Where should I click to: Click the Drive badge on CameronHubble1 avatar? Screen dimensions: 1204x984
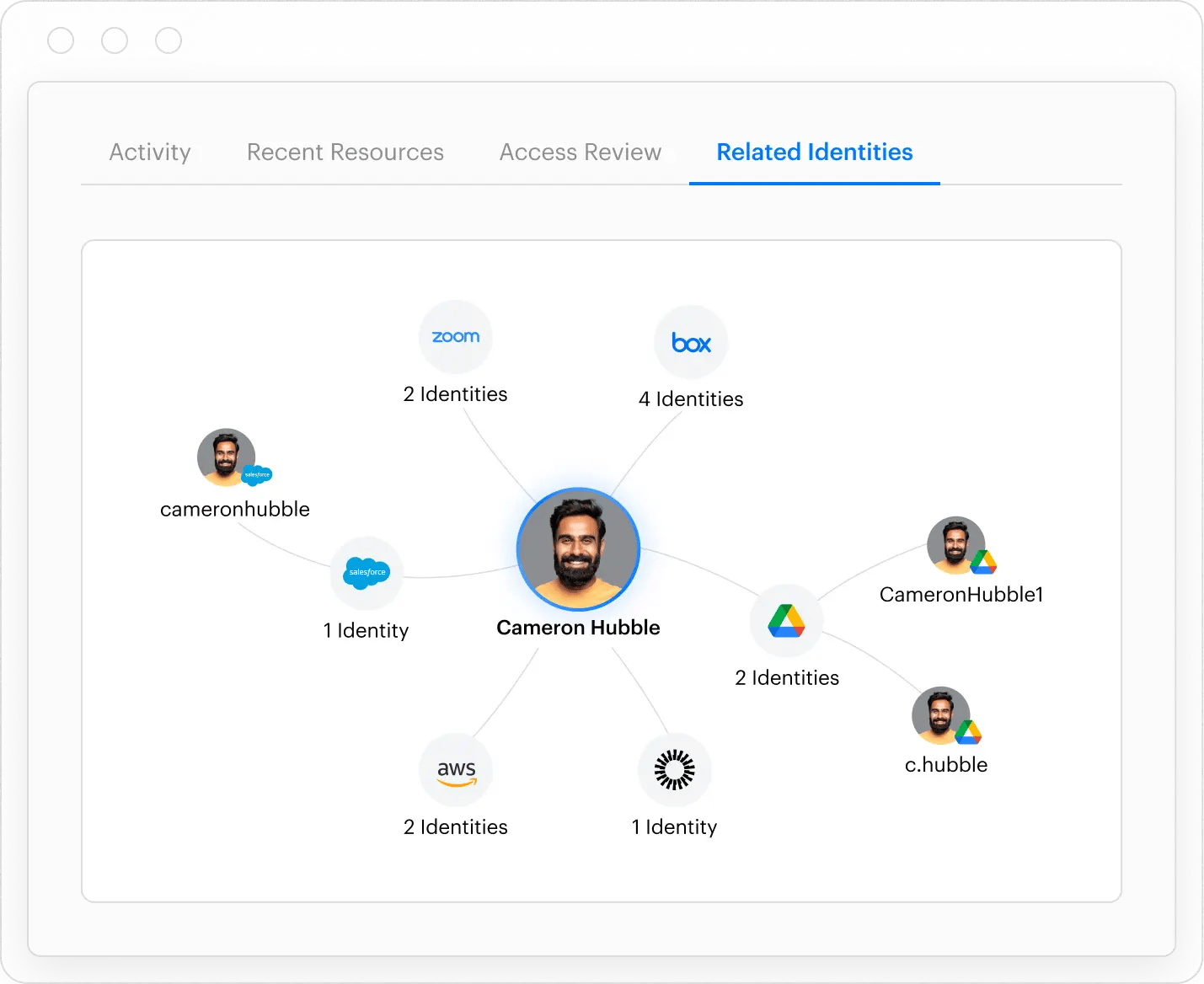coord(983,562)
